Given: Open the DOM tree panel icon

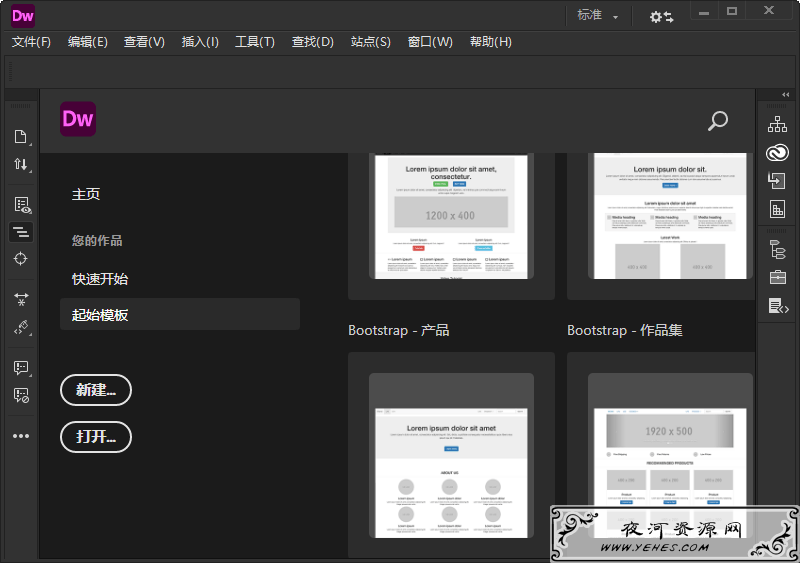Looking at the screenshot, I should [x=778, y=250].
